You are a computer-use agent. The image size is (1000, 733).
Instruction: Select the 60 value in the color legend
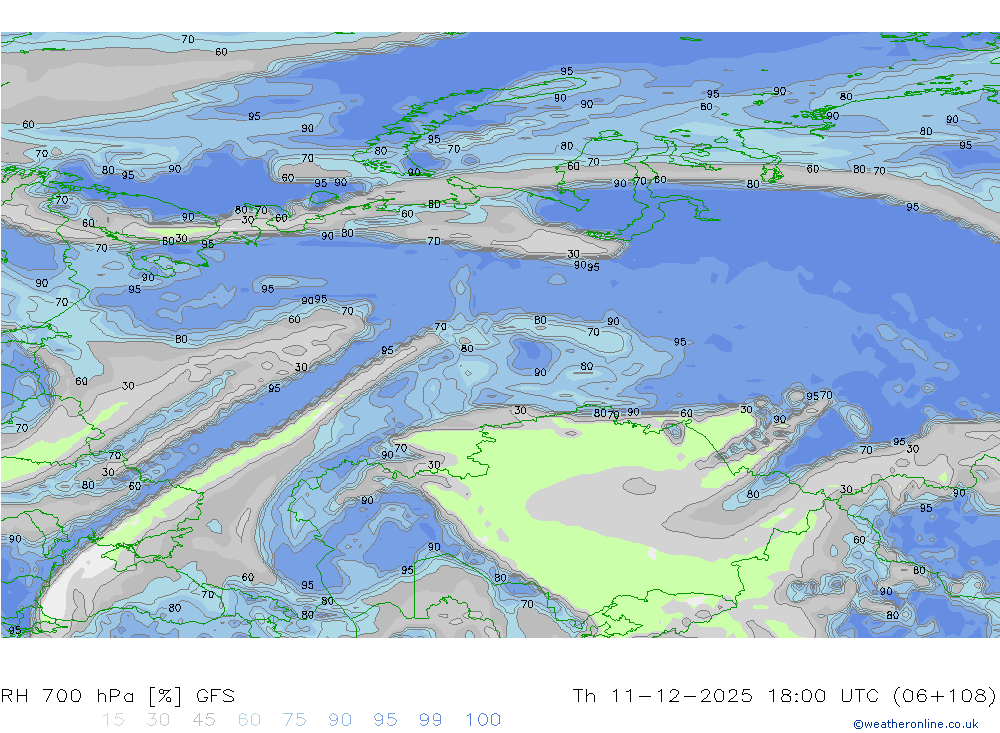tap(249, 720)
